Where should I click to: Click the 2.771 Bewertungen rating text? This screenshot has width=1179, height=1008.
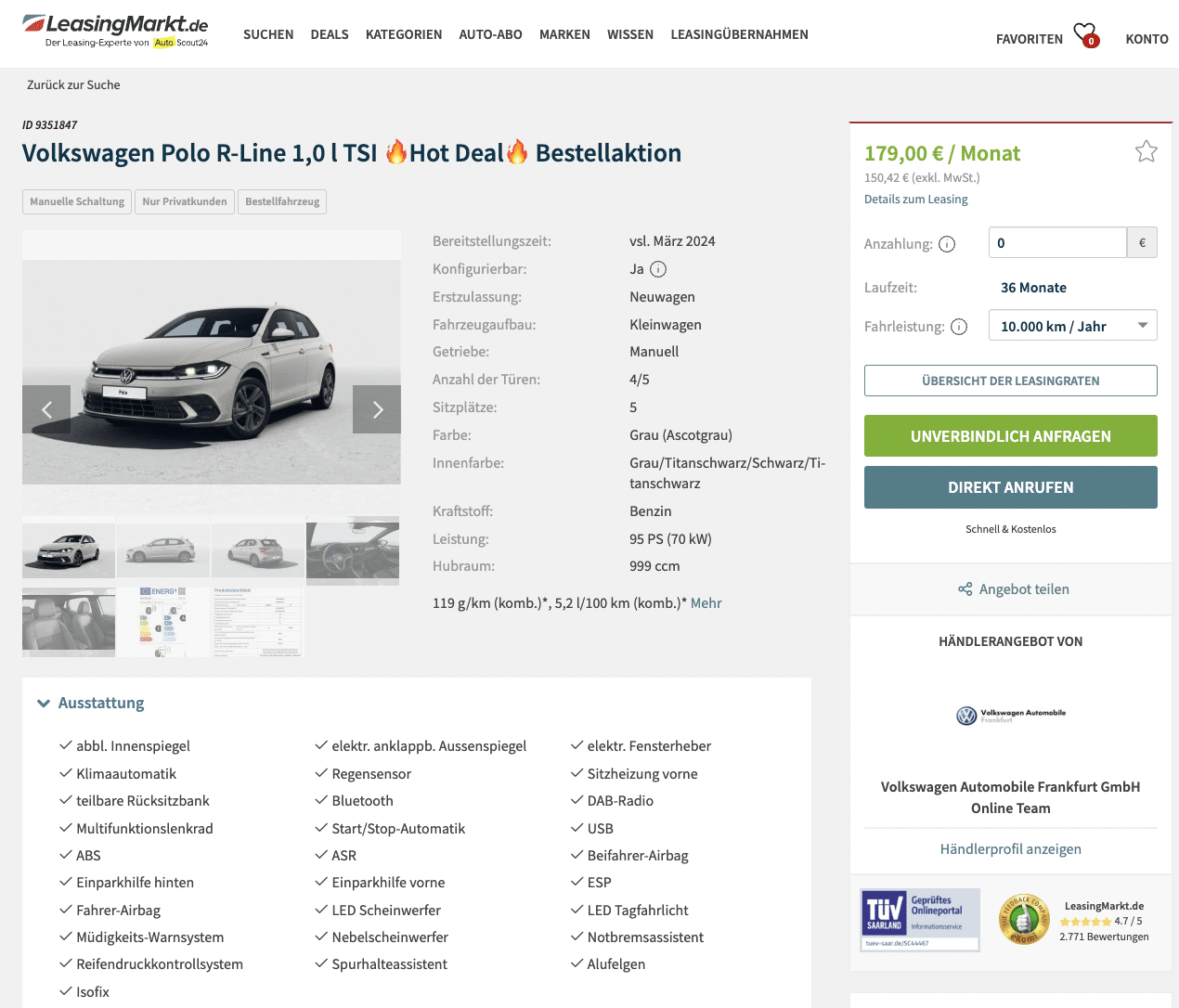coord(1104,937)
